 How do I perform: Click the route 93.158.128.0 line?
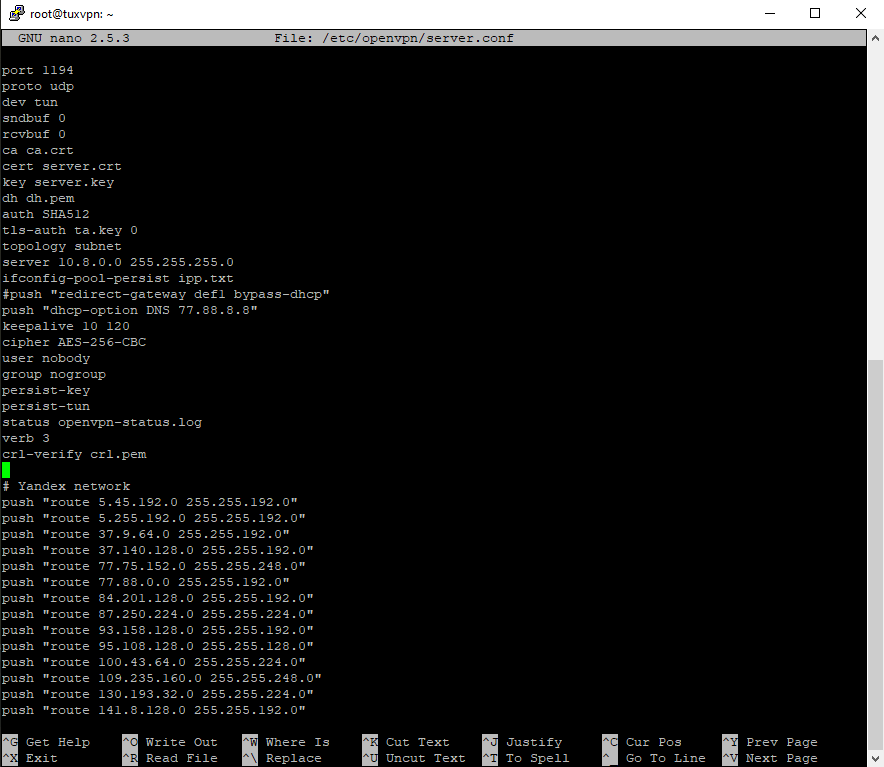pyautogui.click(x=157, y=630)
